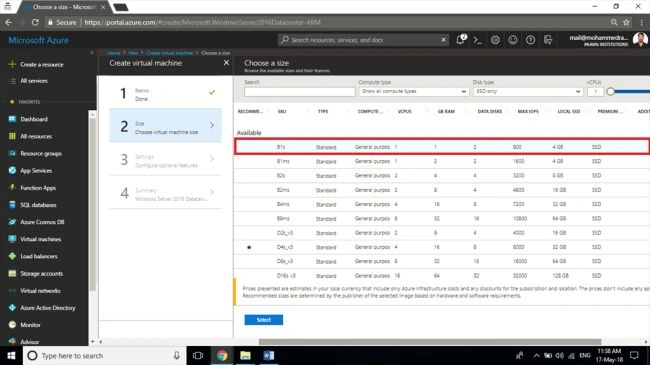Viewport: 650px width, 365px height.
Task: Select the recommended D4s_v3 size row
Action: coord(442,247)
